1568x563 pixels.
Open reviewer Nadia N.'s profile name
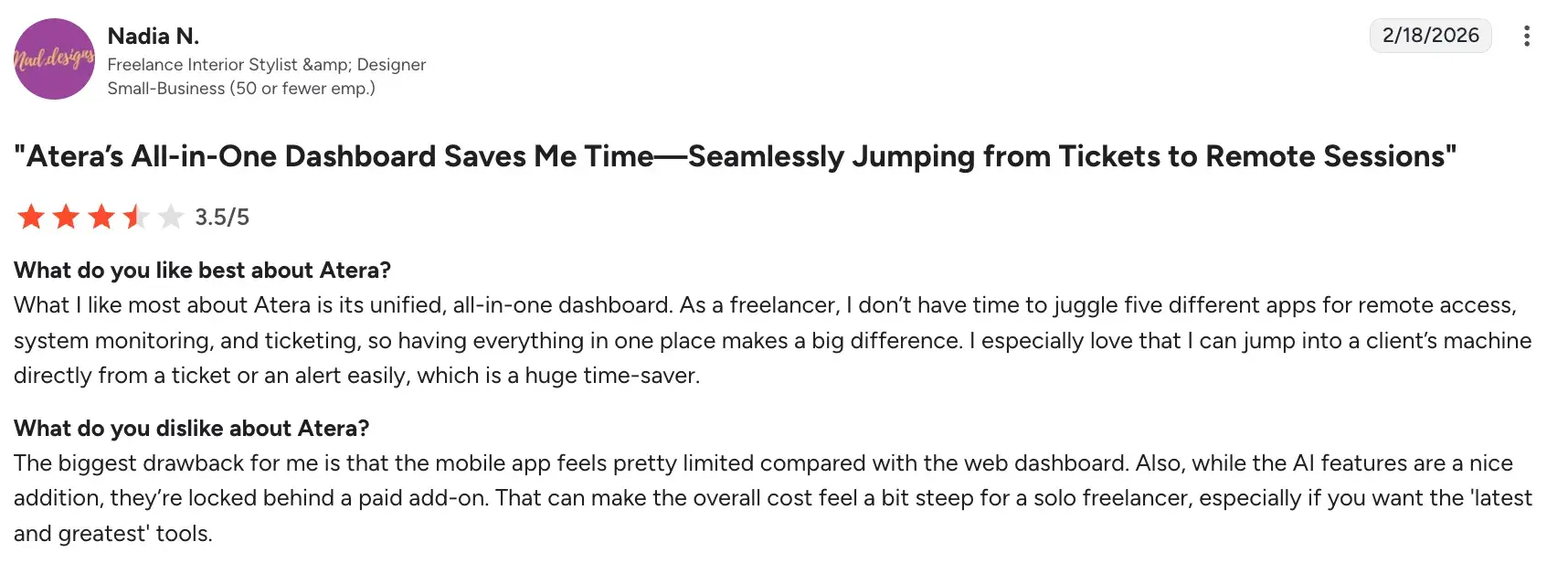coord(153,36)
